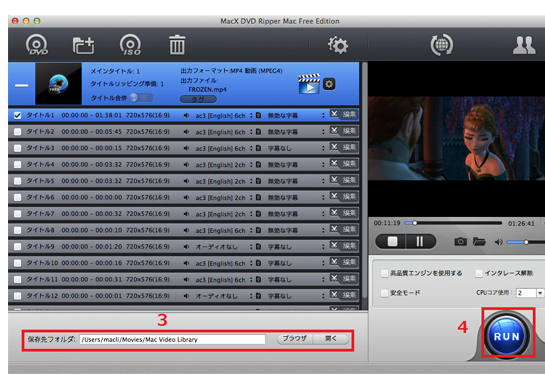Open subtitle dropdown for タイトル4

point(323,164)
